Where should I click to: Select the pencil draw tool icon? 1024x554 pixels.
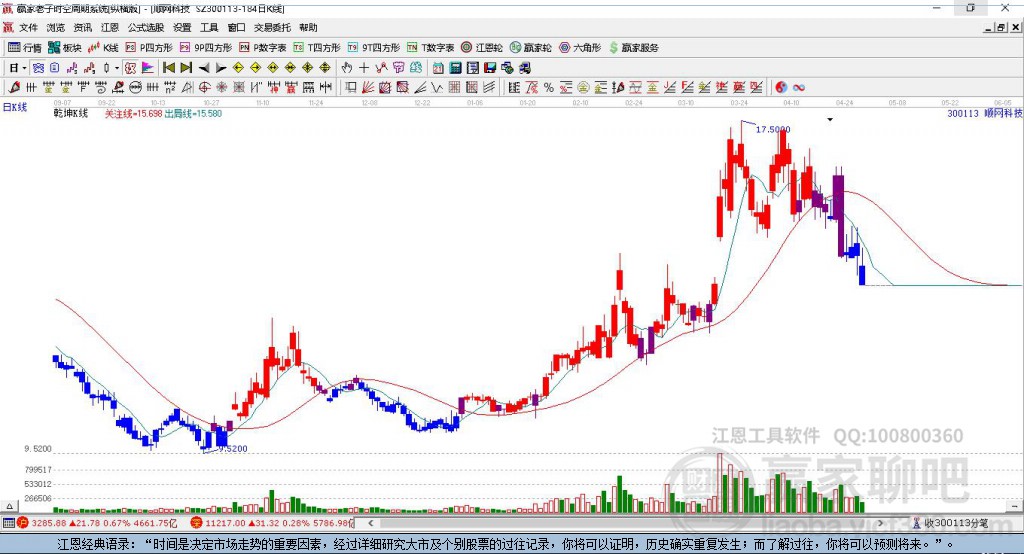tap(14, 87)
